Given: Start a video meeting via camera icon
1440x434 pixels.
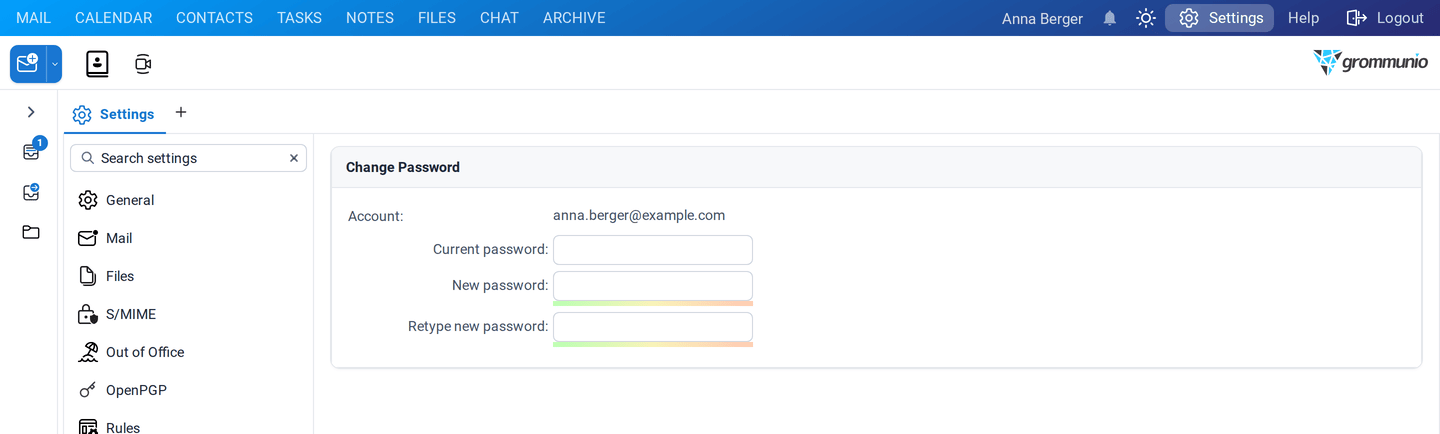Looking at the screenshot, I should click(x=143, y=64).
